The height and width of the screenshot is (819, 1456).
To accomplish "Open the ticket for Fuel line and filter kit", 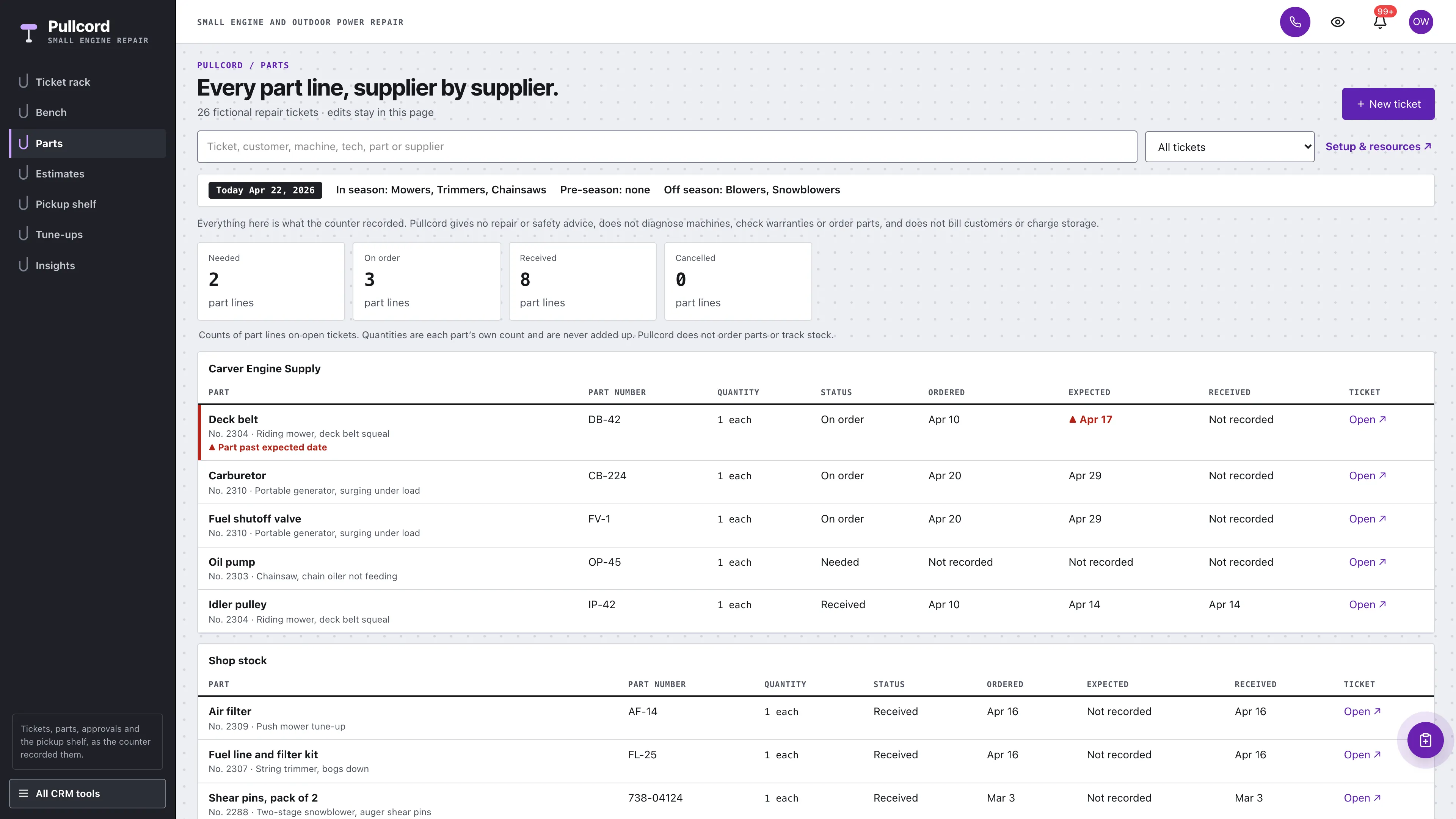I will click(1362, 755).
